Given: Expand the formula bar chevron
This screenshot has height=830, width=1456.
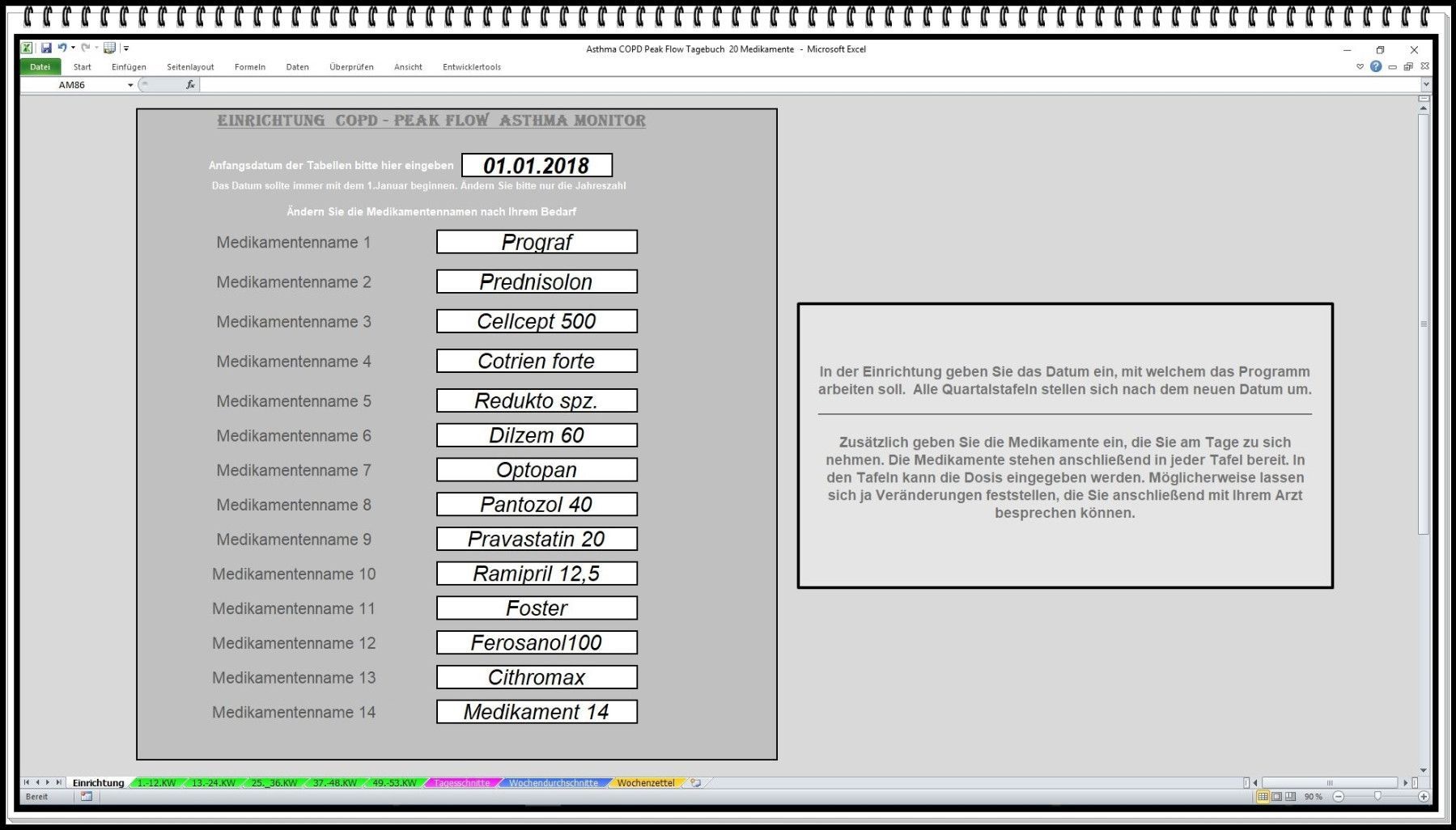Looking at the screenshot, I should (1425, 84).
